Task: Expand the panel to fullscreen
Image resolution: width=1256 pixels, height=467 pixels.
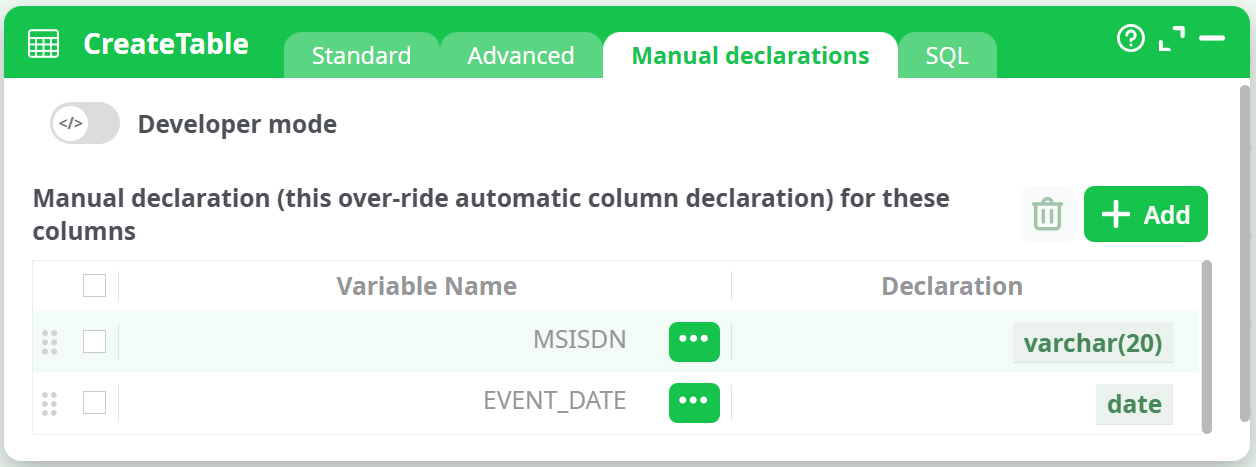Action: (x=1171, y=39)
